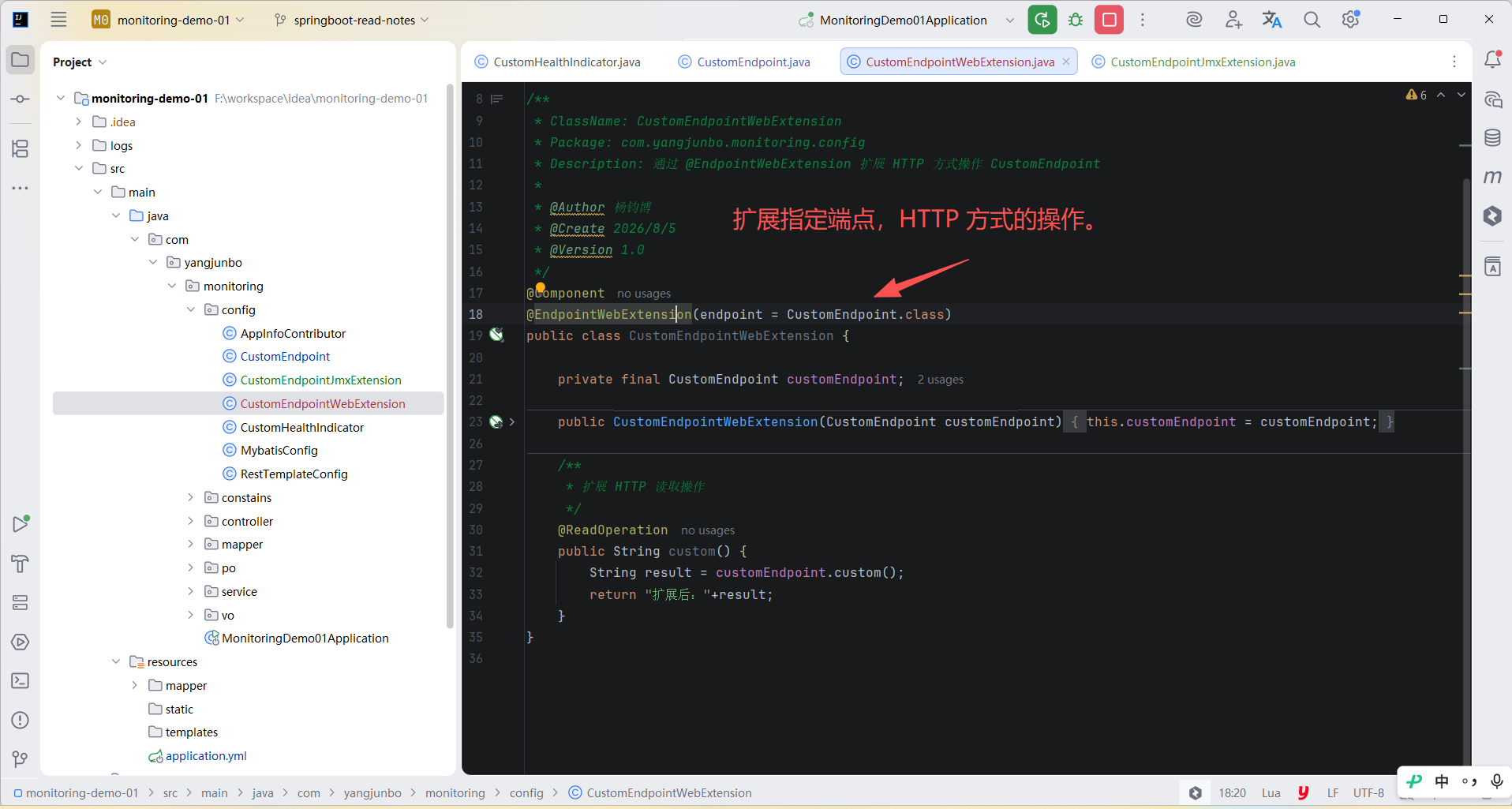1512x809 pixels.
Task: Toggle reader mode icon at line 8
Action: coord(497,99)
